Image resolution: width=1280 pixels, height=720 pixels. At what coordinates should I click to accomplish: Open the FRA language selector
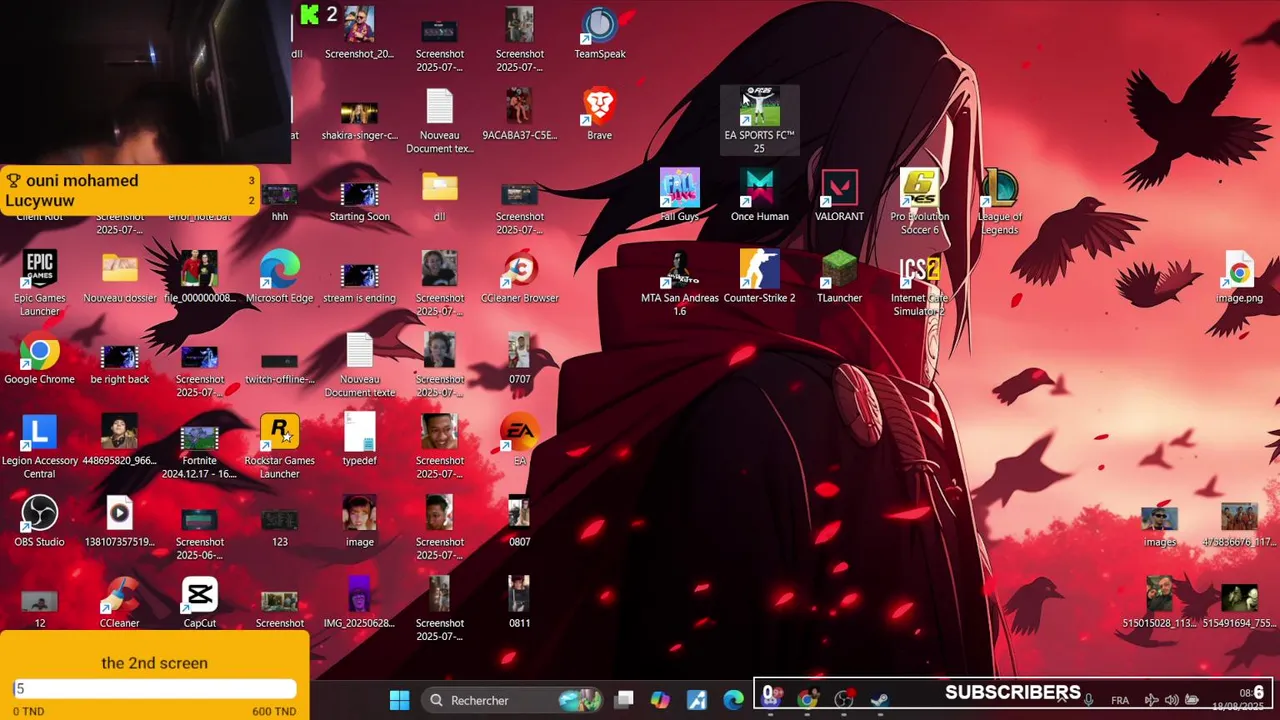(x=1120, y=701)
